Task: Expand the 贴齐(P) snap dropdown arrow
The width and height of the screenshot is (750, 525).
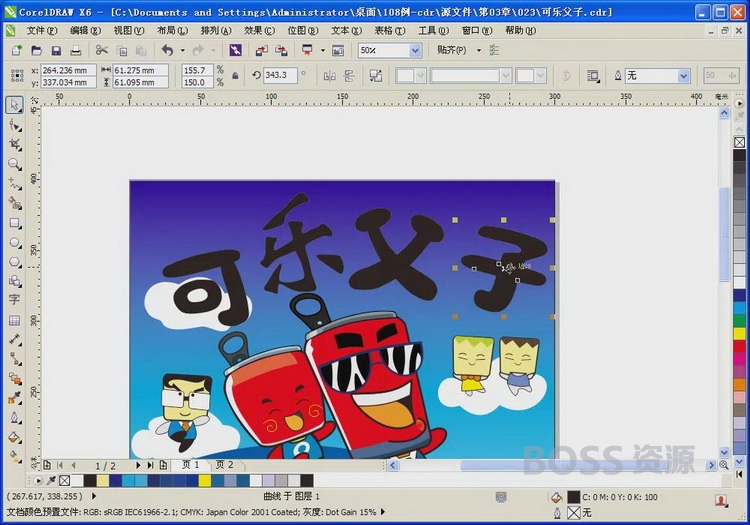Action: tap(478, 50)
